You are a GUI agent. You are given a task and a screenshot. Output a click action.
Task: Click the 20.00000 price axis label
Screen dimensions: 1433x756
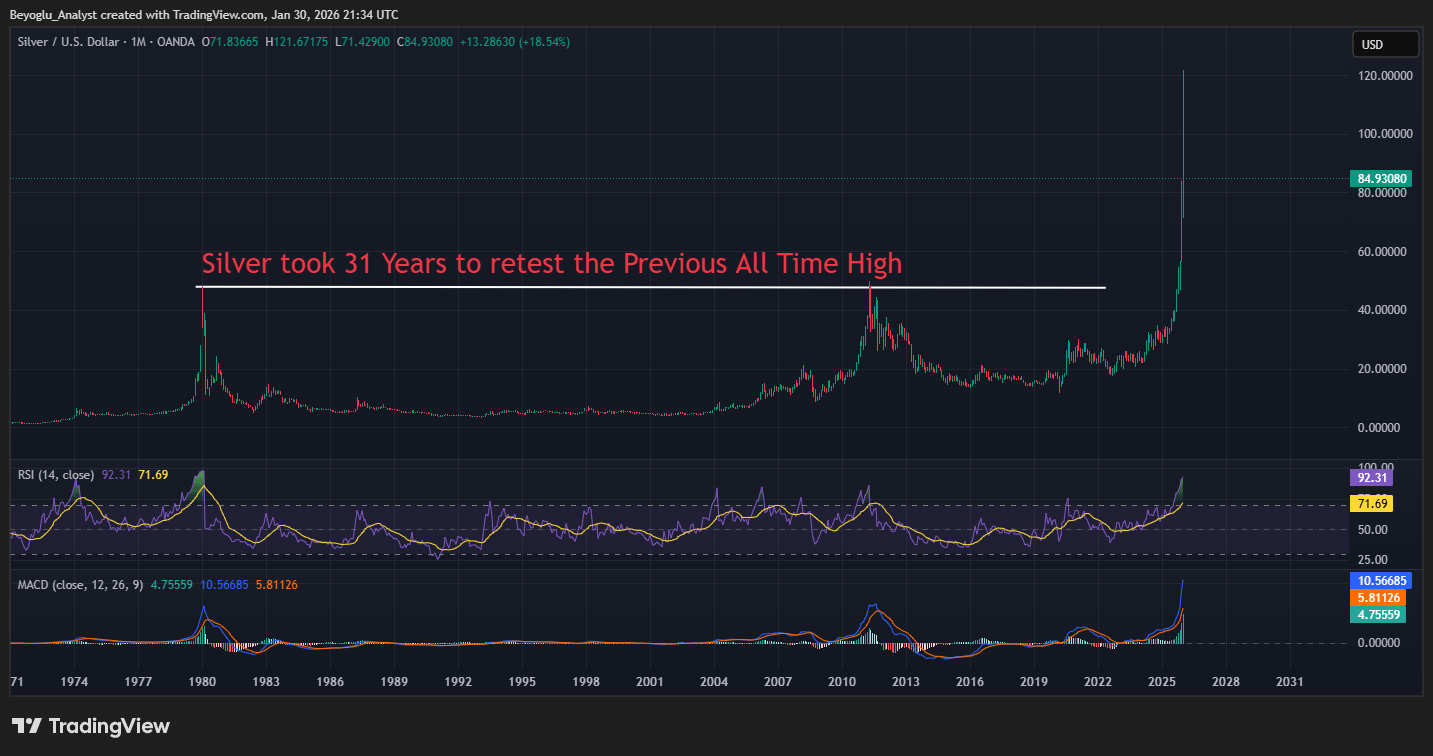tap(1384, 369)
